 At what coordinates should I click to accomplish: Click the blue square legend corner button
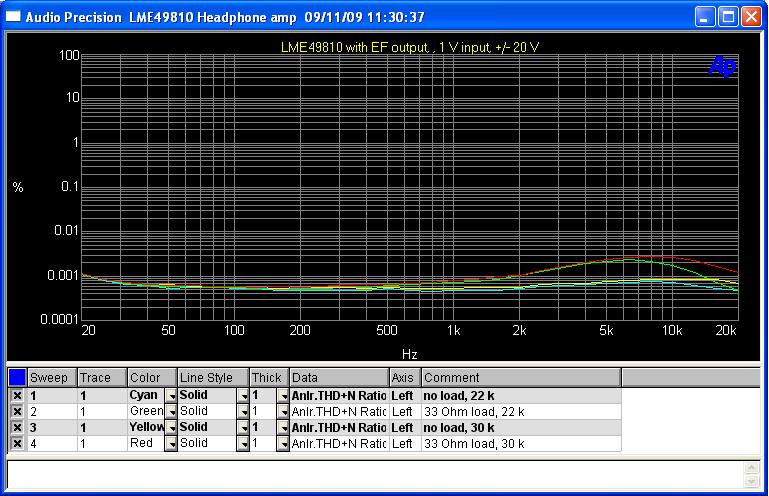tap(17, 377)
